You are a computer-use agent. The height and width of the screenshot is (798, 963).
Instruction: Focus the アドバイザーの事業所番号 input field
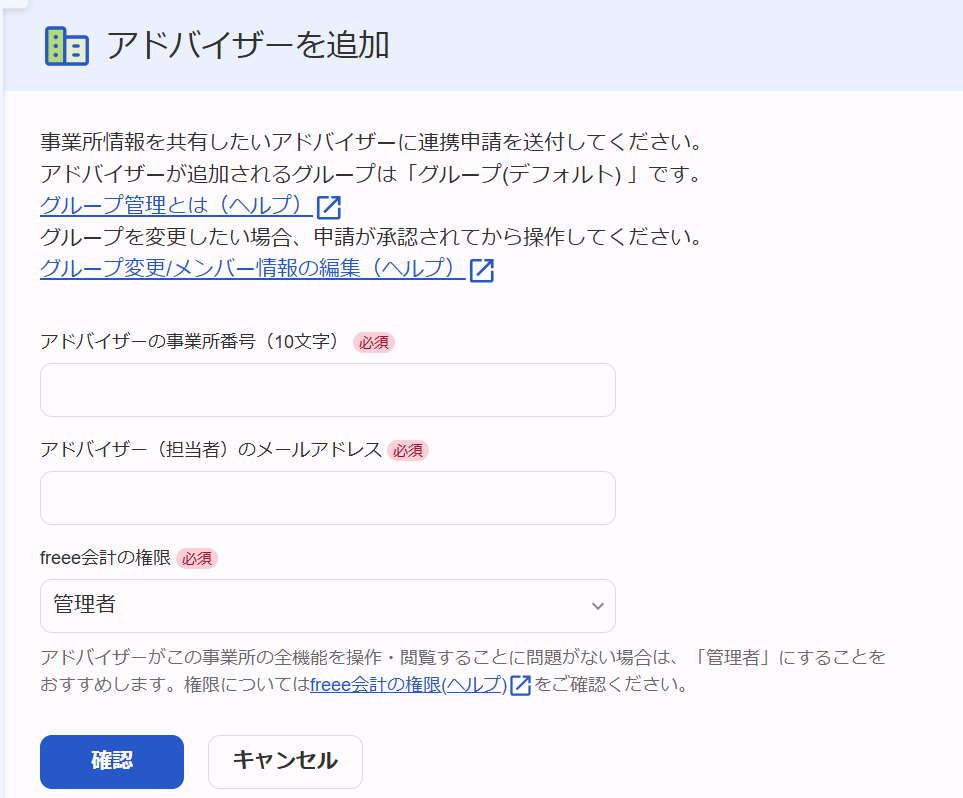click(x=327, y=390)
